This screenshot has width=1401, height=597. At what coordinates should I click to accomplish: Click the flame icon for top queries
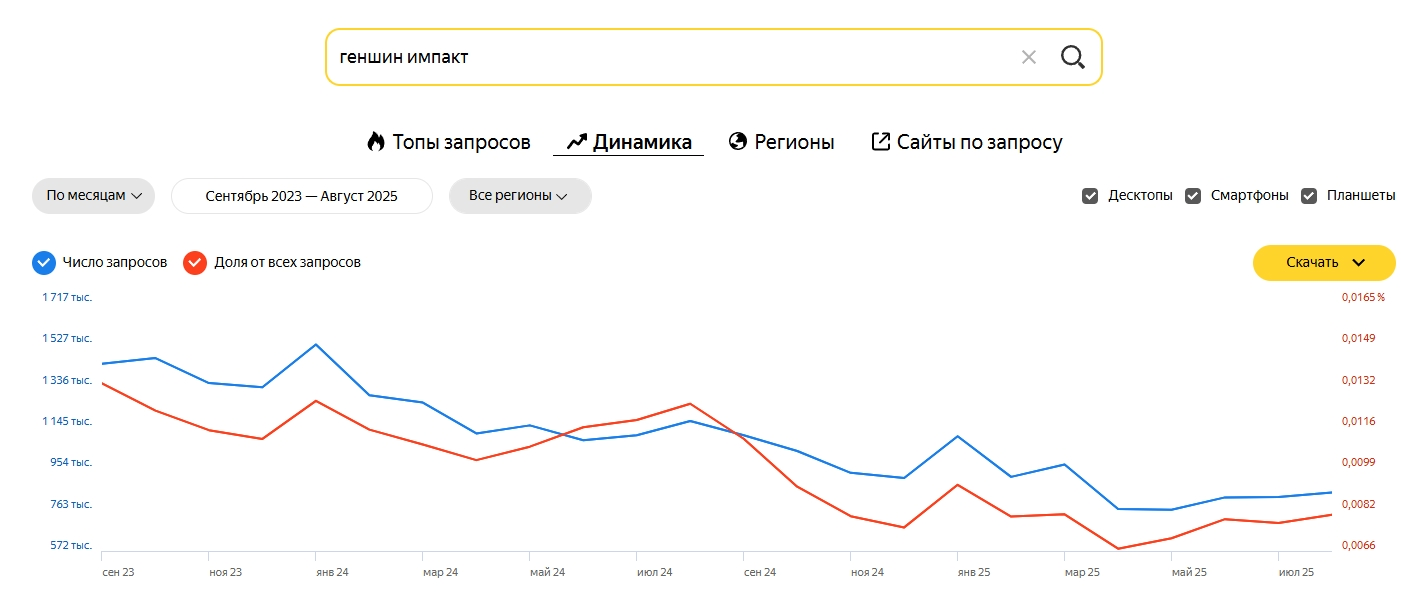coord(376,142)
